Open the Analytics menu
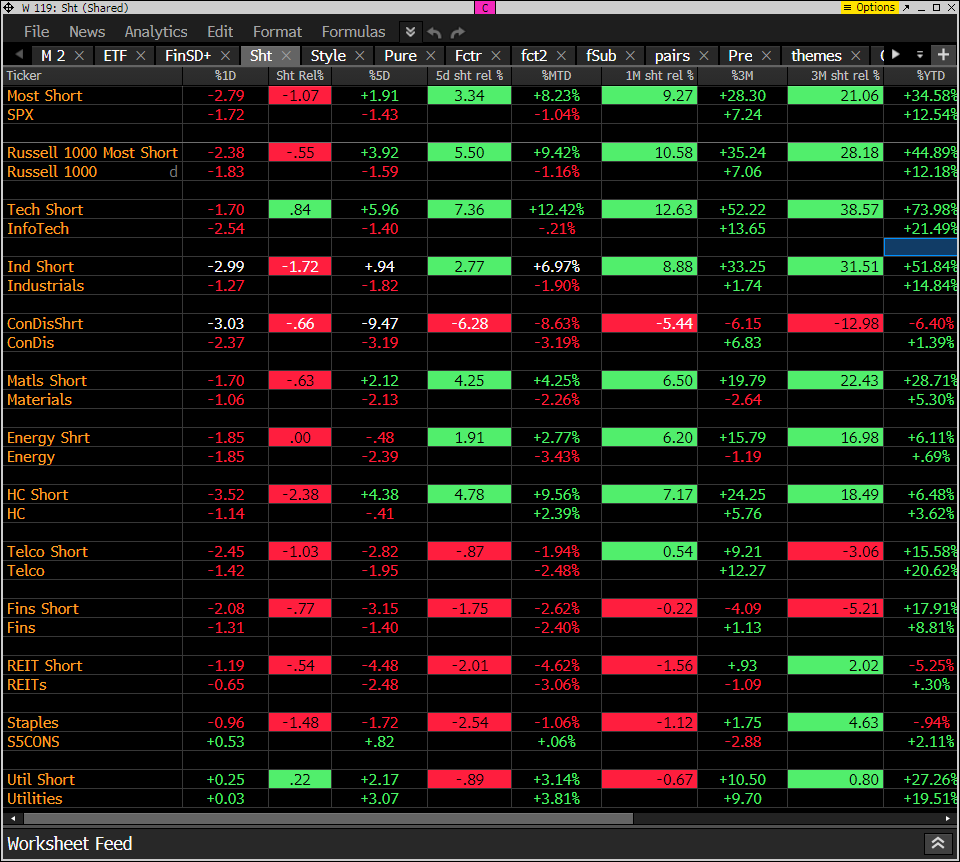The image size is (960, 862). click(x=156, y=32)
